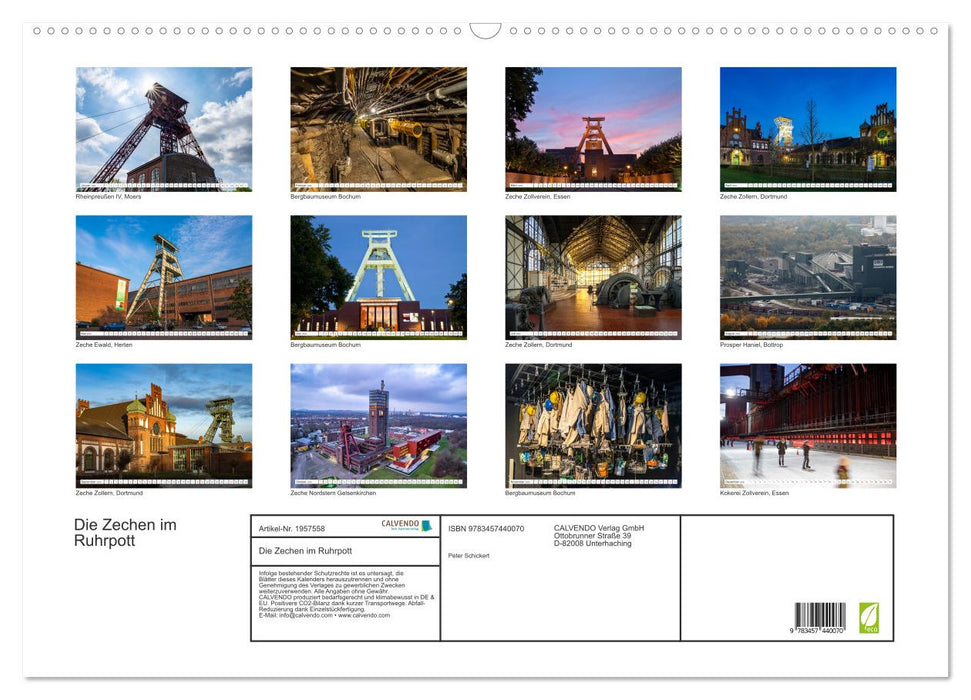Click the Prosper Haniel, Bottrop picture
The width and height of the screenshot is (971, 700).
(807, 277)
